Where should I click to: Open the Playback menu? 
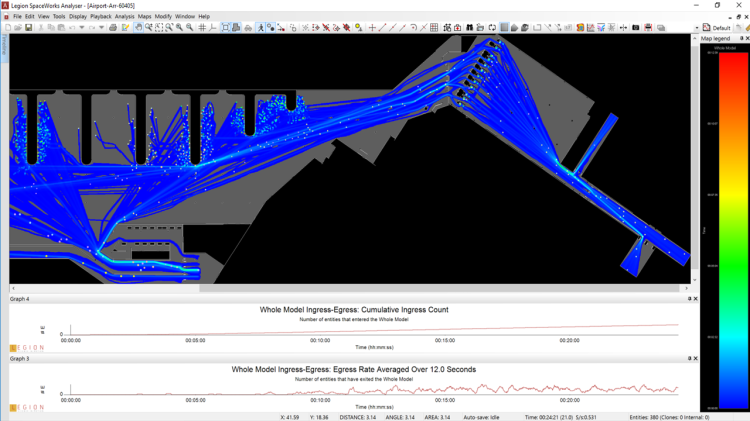[x=100, y=16]
